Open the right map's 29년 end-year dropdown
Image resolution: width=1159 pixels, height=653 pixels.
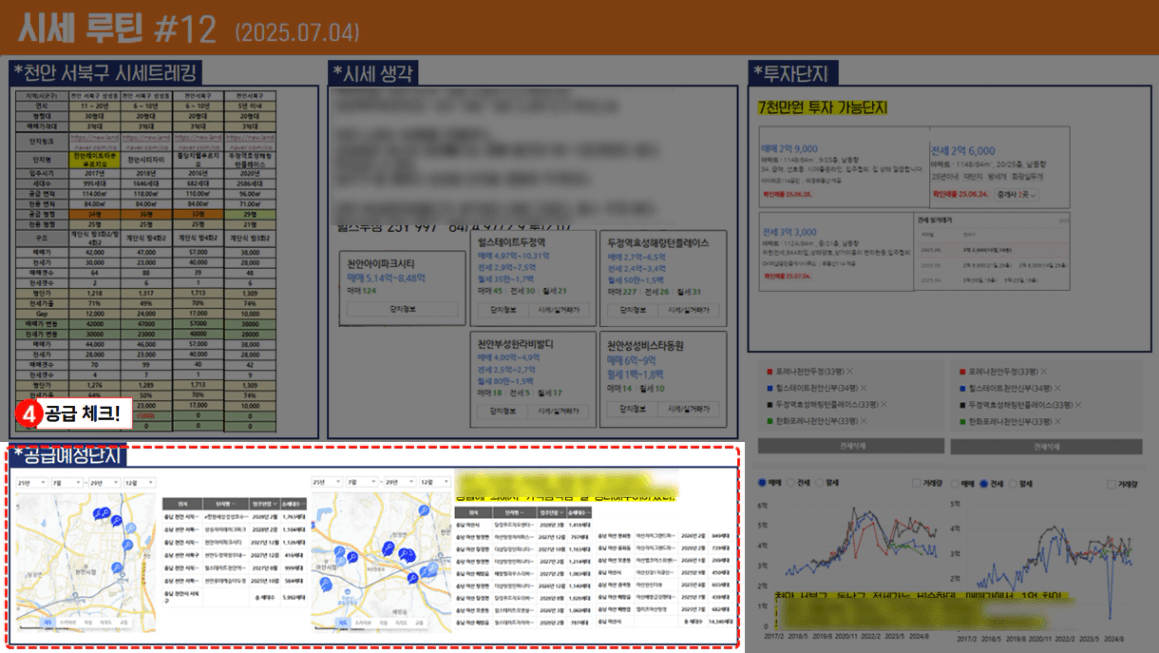point(398,482)
